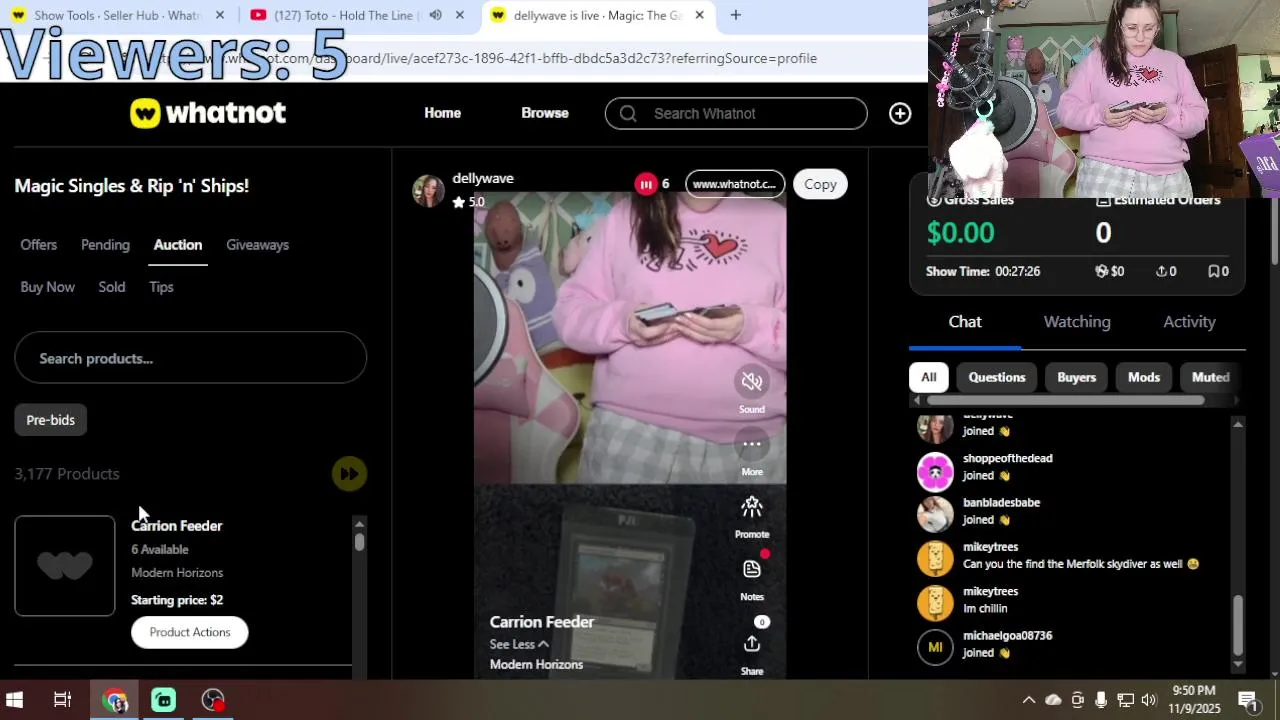The height and width of the screenshot is (720, 1280).
Task: Open Task View on the taskbar
Action: click(62, 700)
